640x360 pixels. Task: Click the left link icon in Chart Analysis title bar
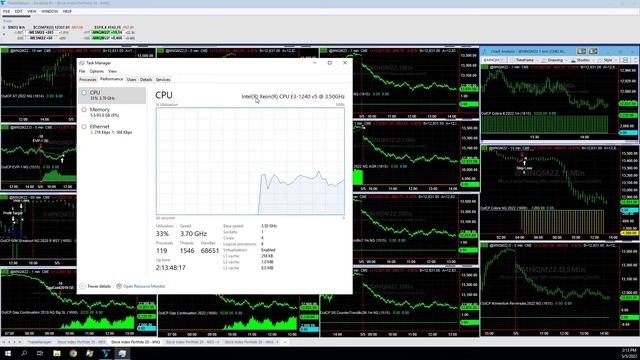[581, 51]
